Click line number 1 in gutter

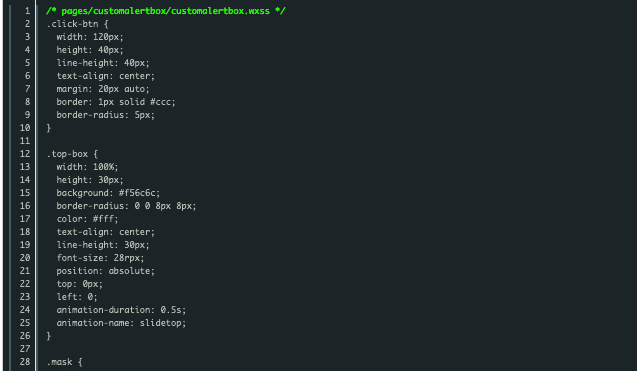point(27,11)
